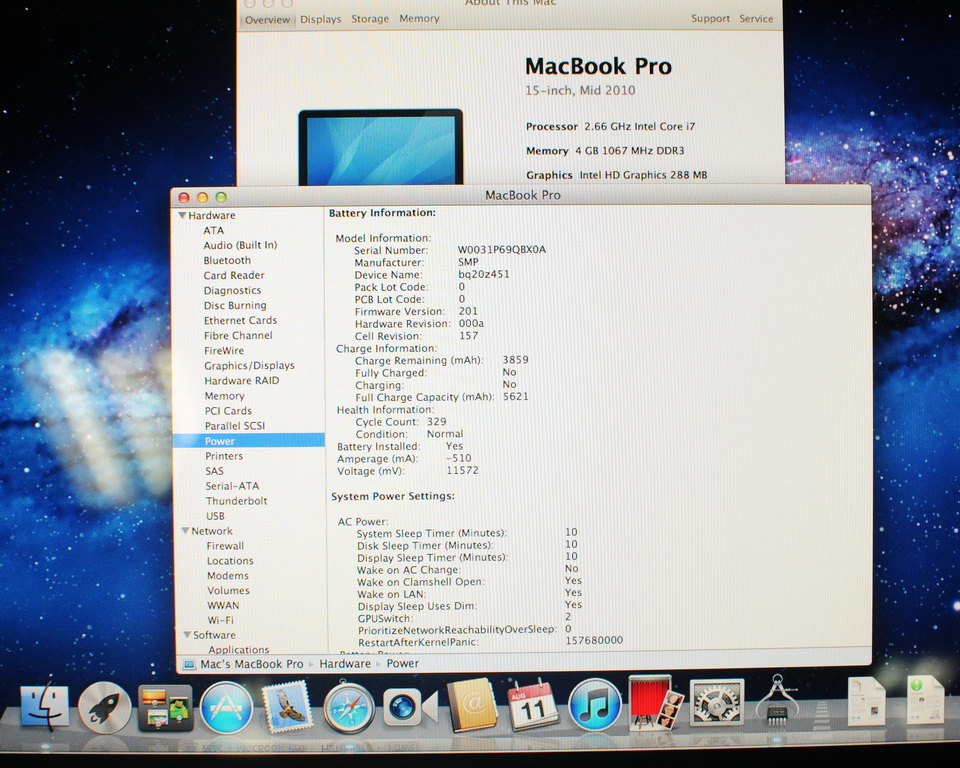Launch iTunes from the Dock
The image size is (960, 768).
[x=594, y=706]
